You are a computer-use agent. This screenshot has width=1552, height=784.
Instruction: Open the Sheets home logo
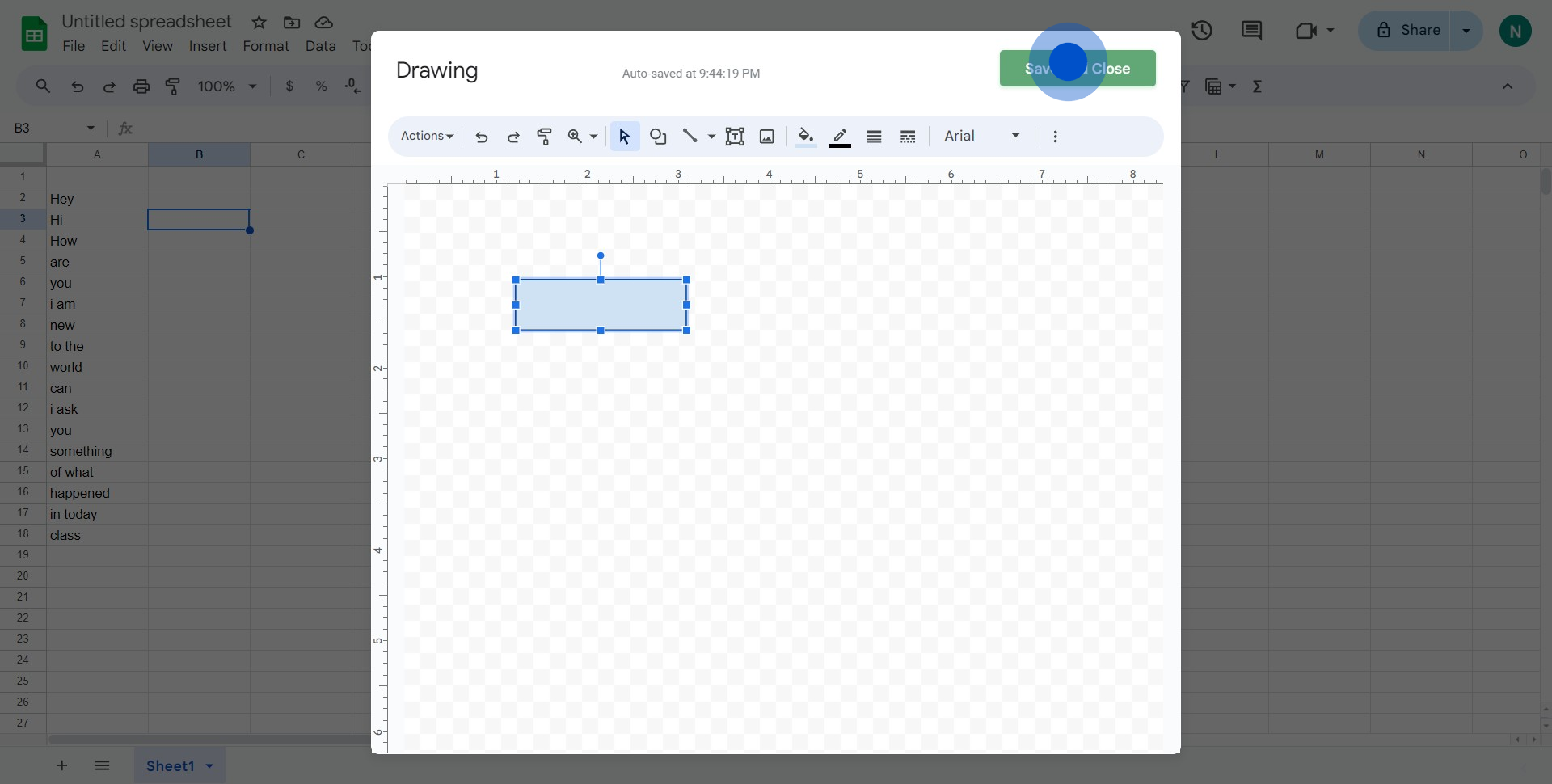[x=34, y=34]
